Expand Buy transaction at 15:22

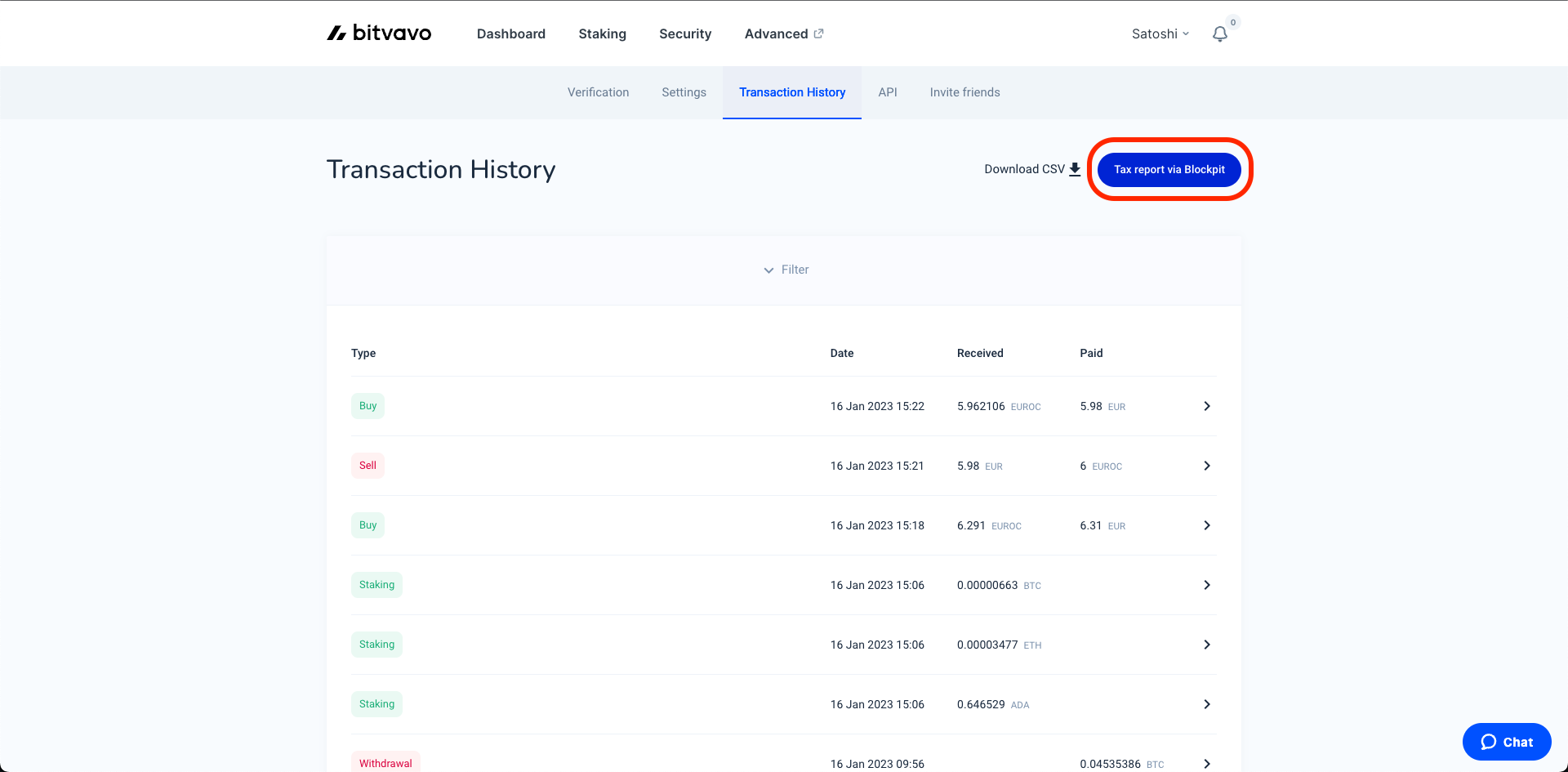1207,406
